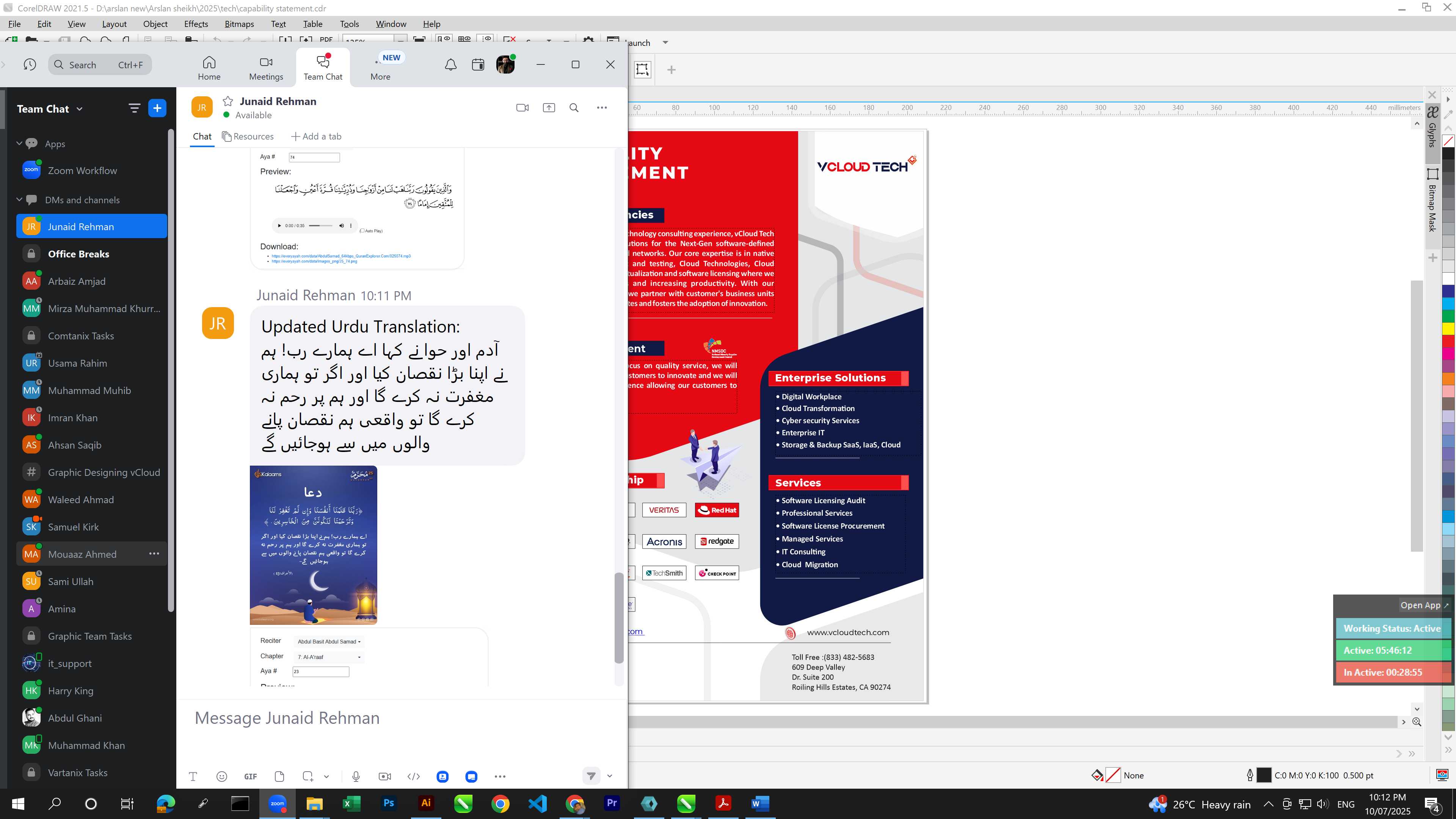The width and height of the screenshot is (1456, 819).
Task: Click the audio volume slider in preview
Action: 320,226
